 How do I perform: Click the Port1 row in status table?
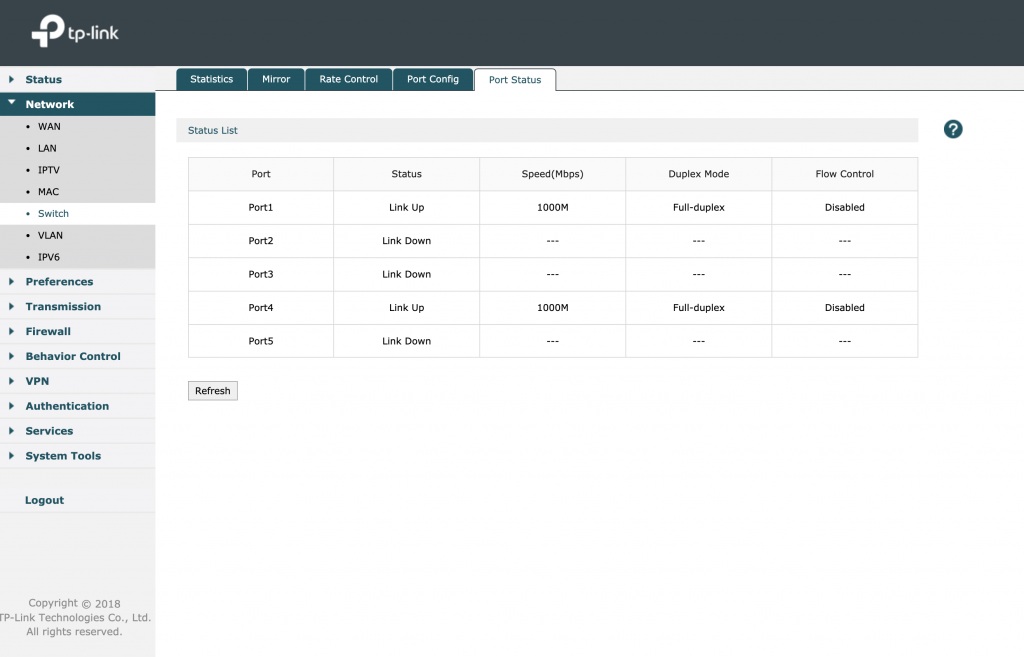click(261, 208)
